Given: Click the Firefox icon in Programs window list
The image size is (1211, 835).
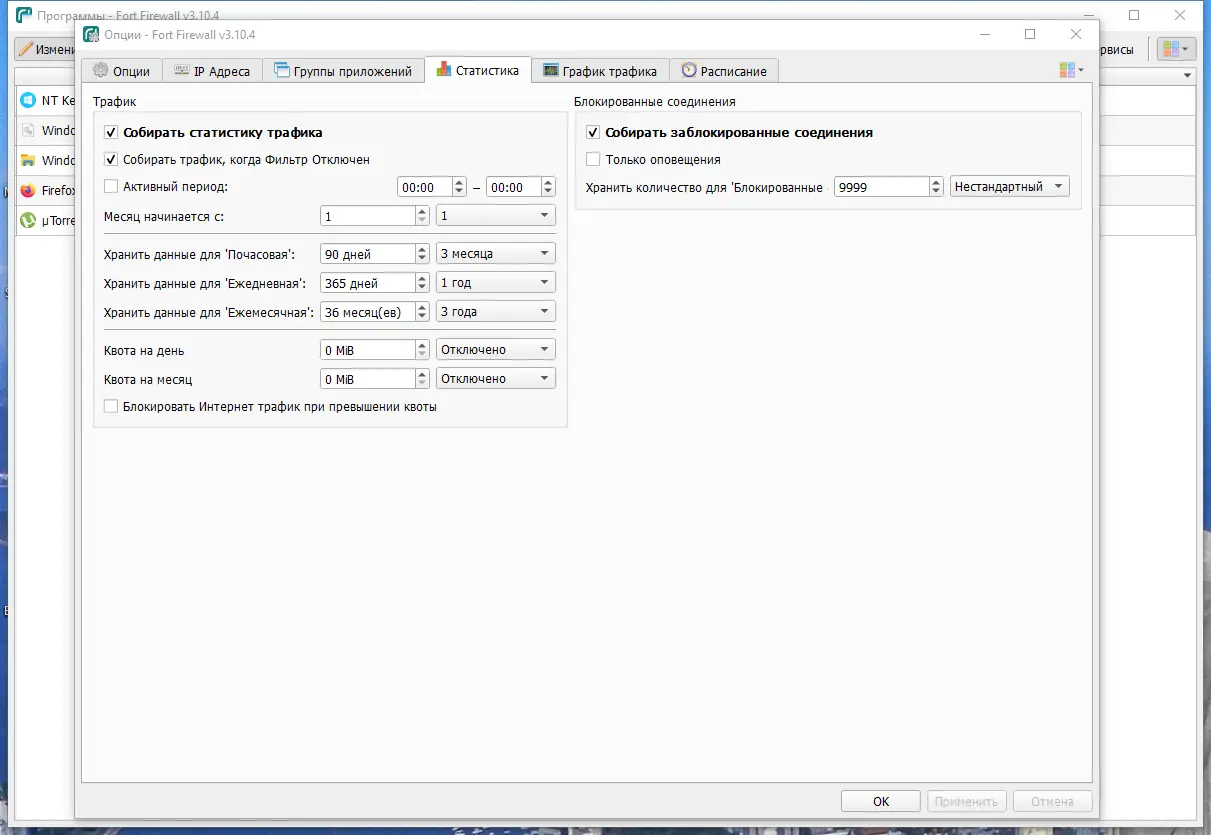Looking at the screenshot, I should tap(27, 190).
